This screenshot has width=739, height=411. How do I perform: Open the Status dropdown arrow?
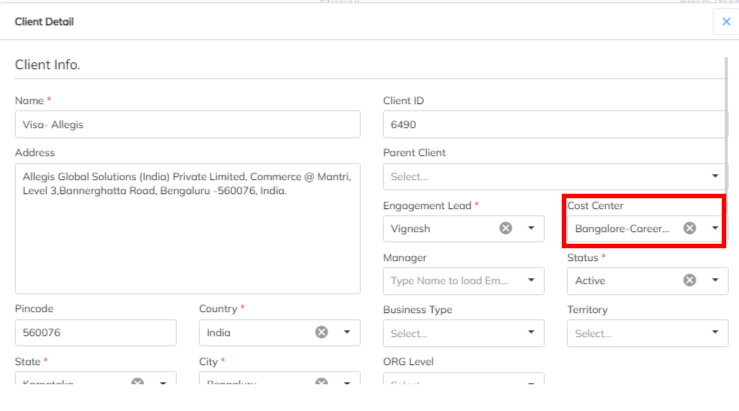(715, 281)
